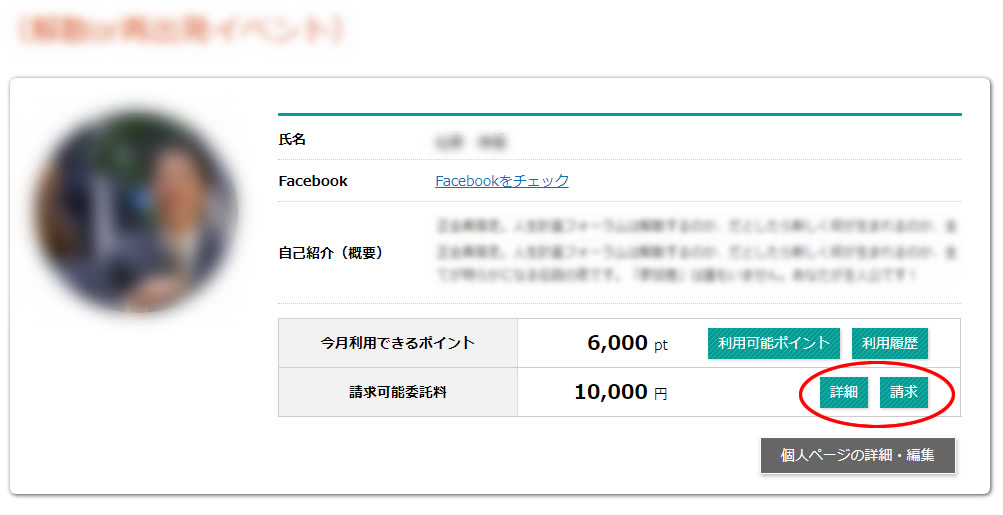Select the 10,000 円 fee amount
This screenshot has height=515, width=1003.
coord(620,392)
